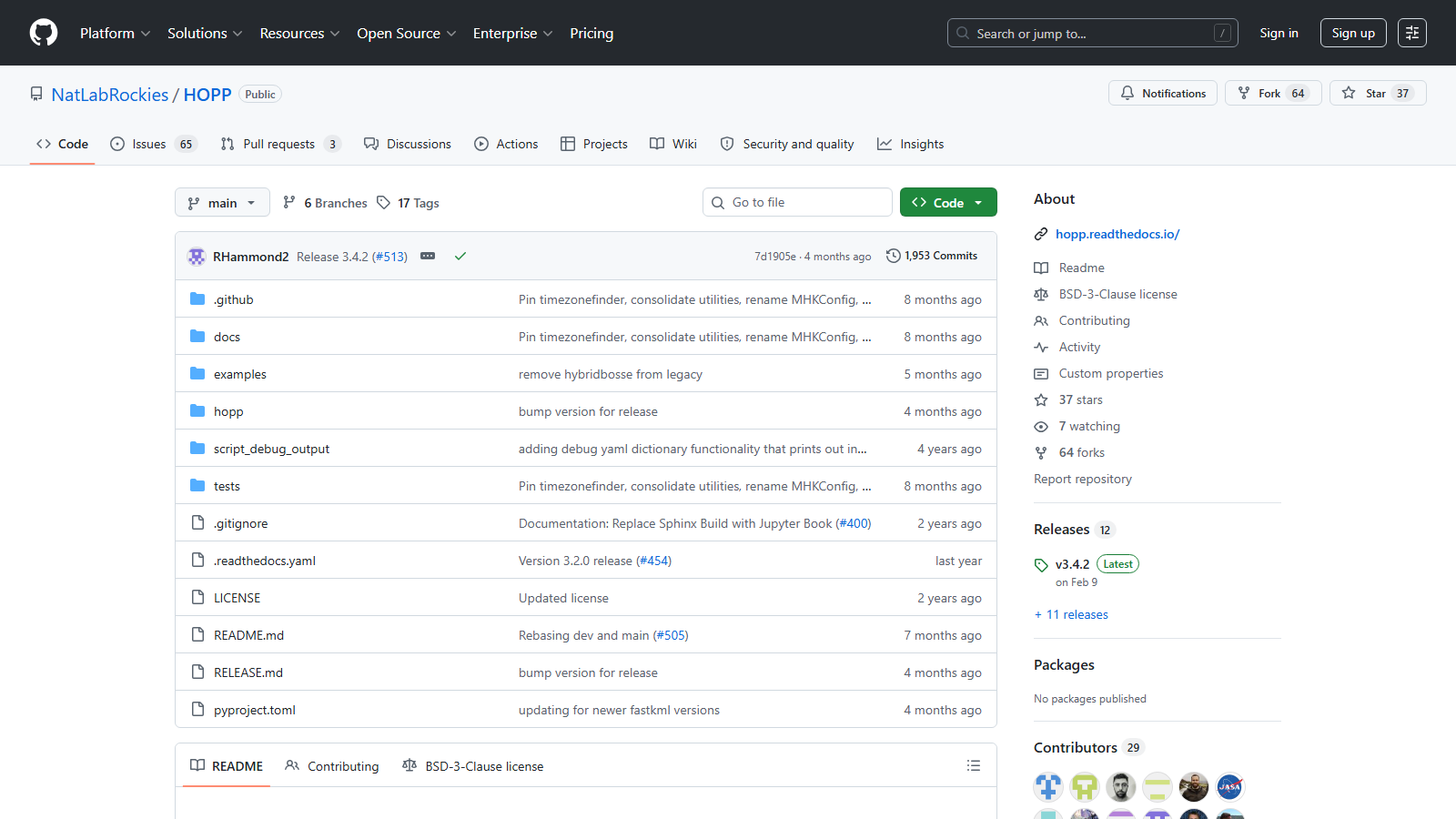The image size is (1456, 819).
Task: Click the Report repository link
Action: pyautogui.click(x=1083, y=480)
